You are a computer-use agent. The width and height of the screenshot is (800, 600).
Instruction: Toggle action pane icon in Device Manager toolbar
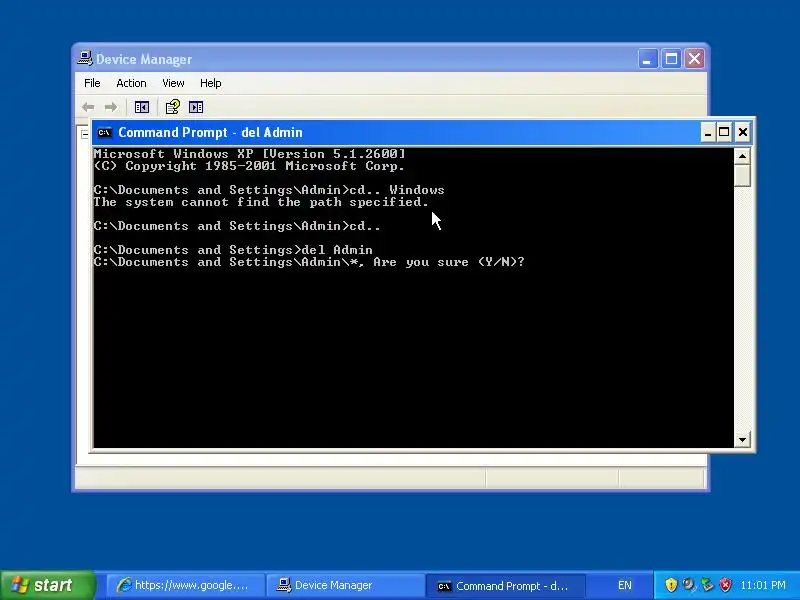click(196, 107)
